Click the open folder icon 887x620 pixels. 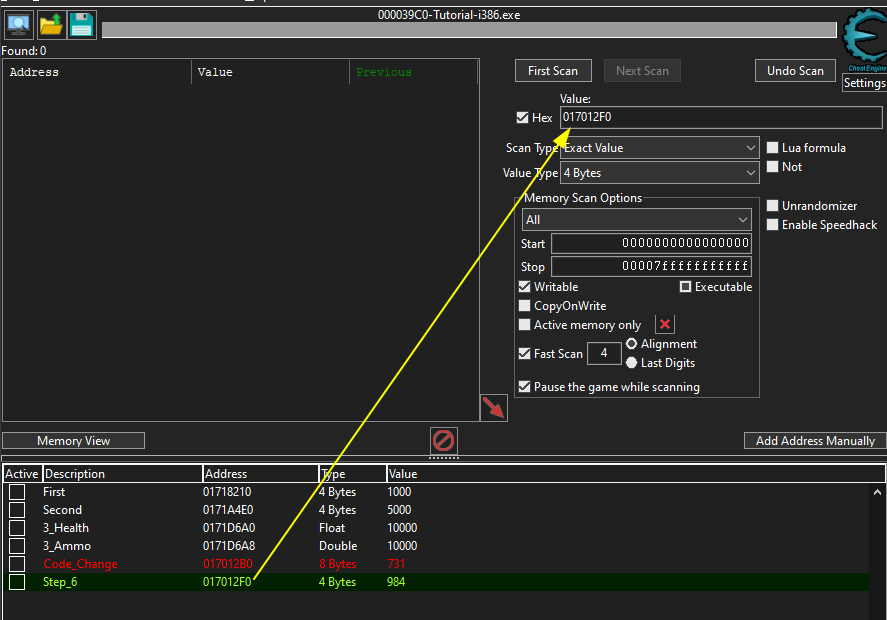pos(51,25)
